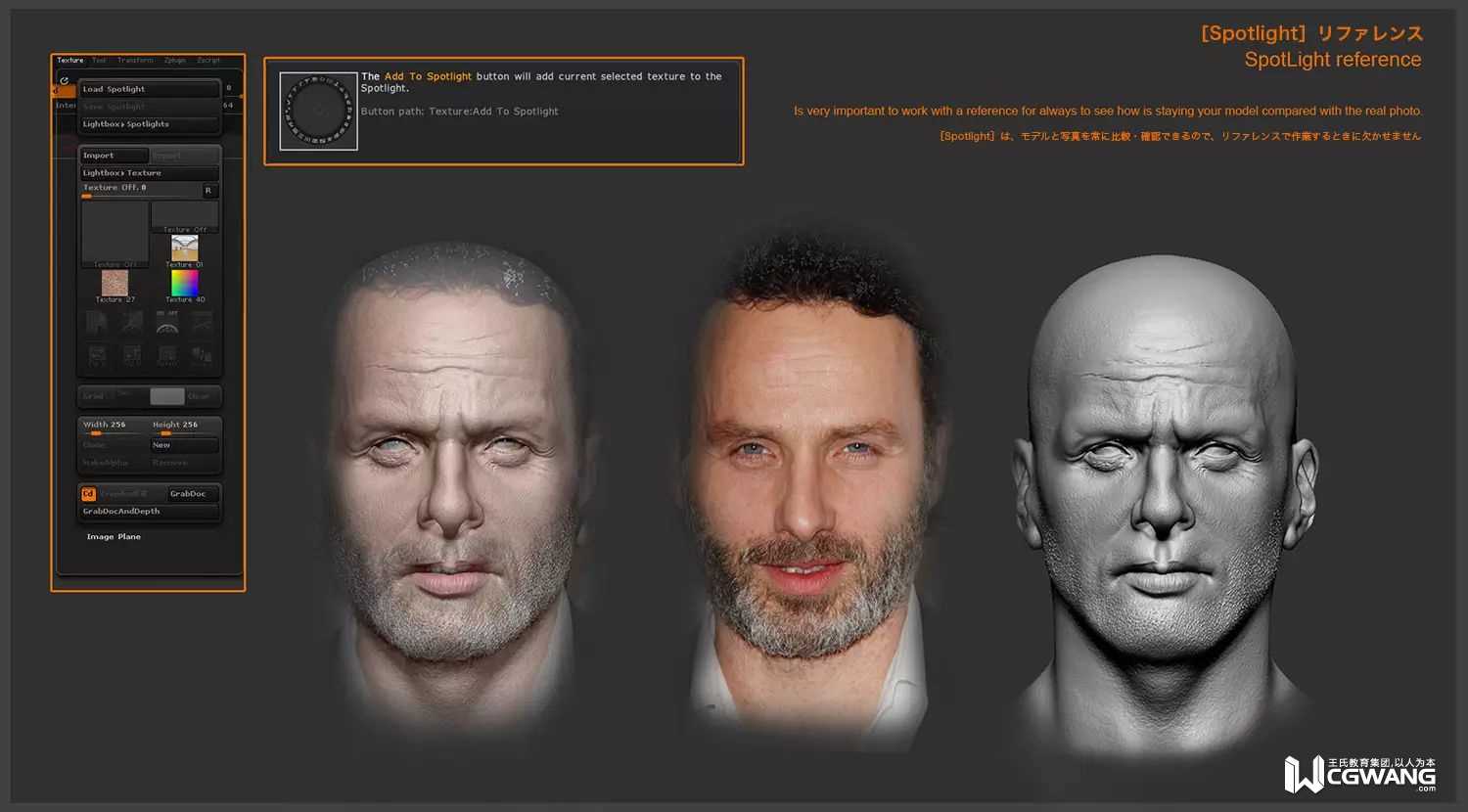1468x812 pixels.
Task: Click the Rotate texture icon
Action: (x=167, y=355)
